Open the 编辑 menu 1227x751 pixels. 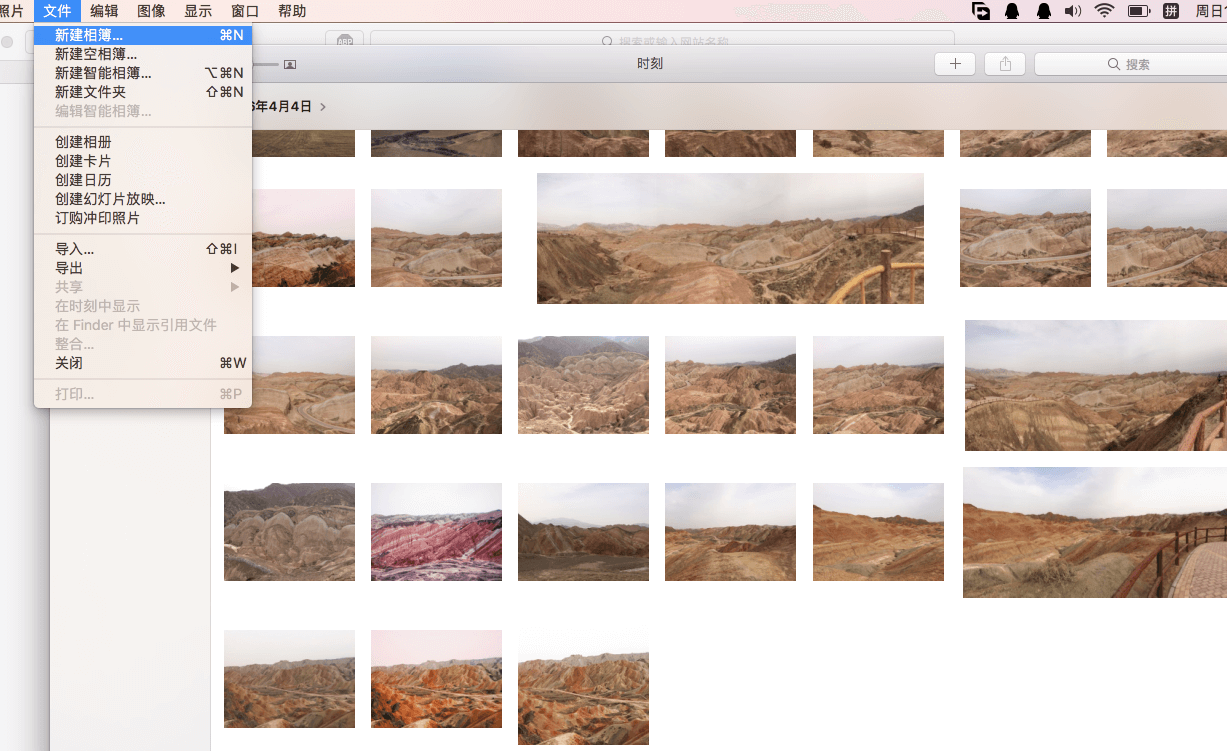[104, 11]
